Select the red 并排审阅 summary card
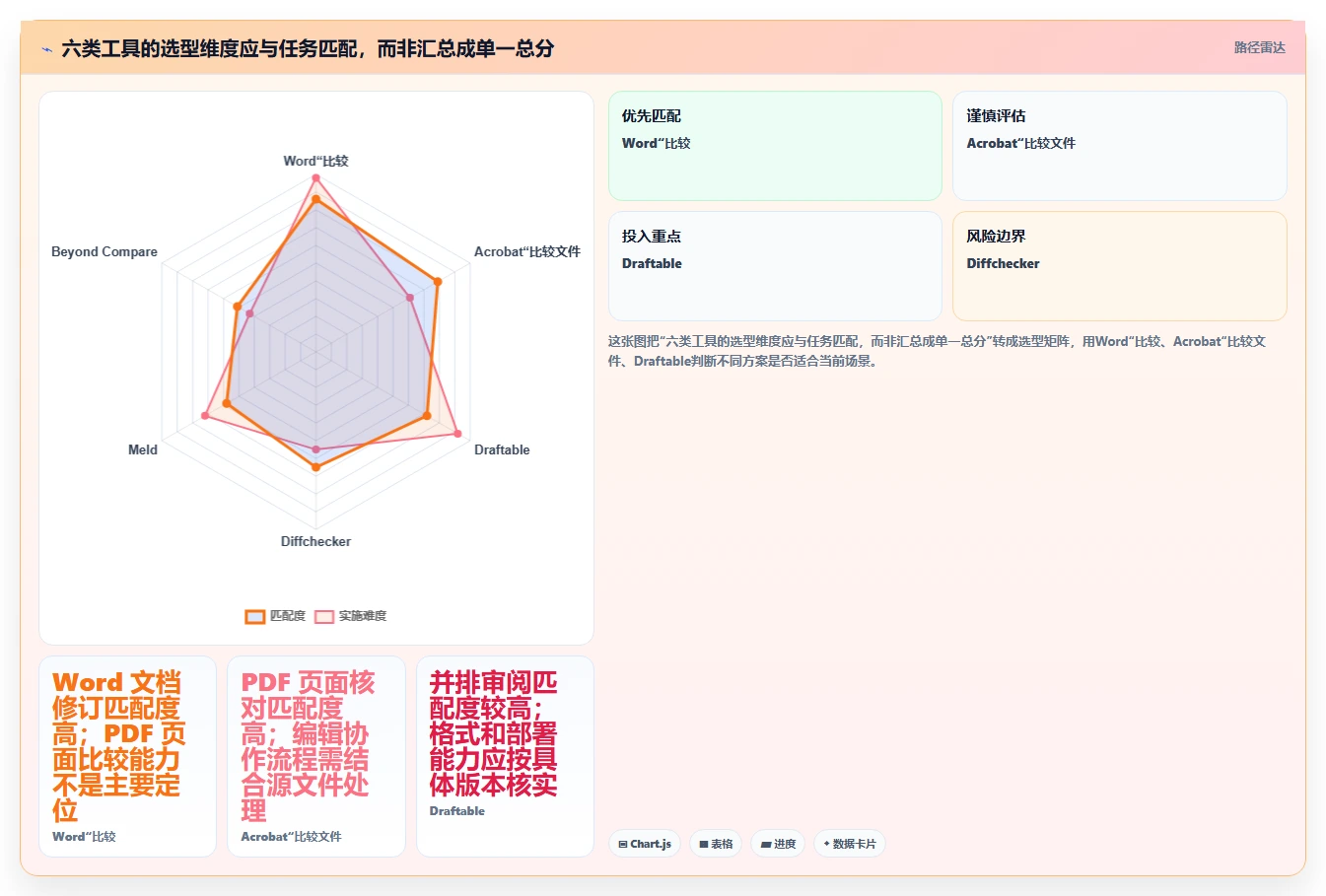This screenshot has height=896, width=1326. (505, 756)
